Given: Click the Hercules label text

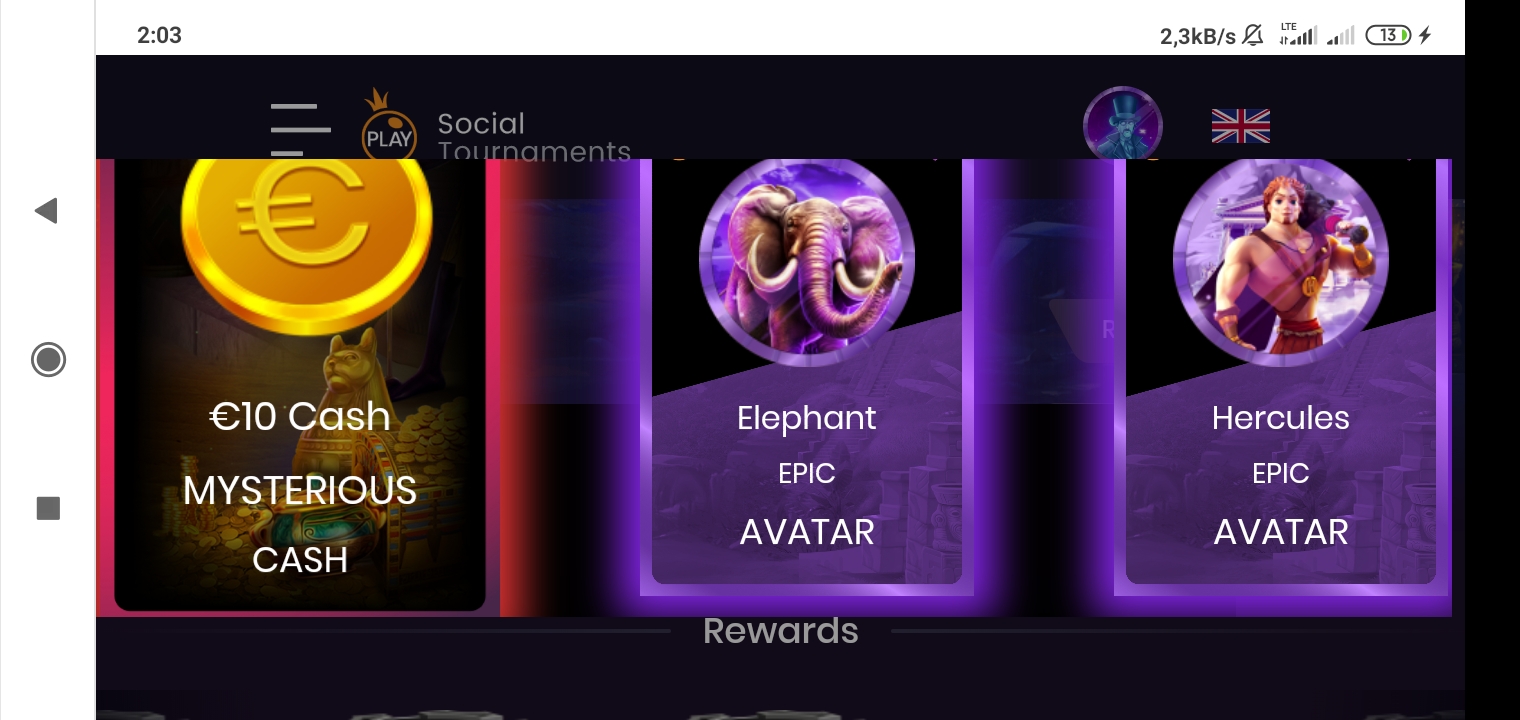Looking at the screenshot, I should (1281, 418).
